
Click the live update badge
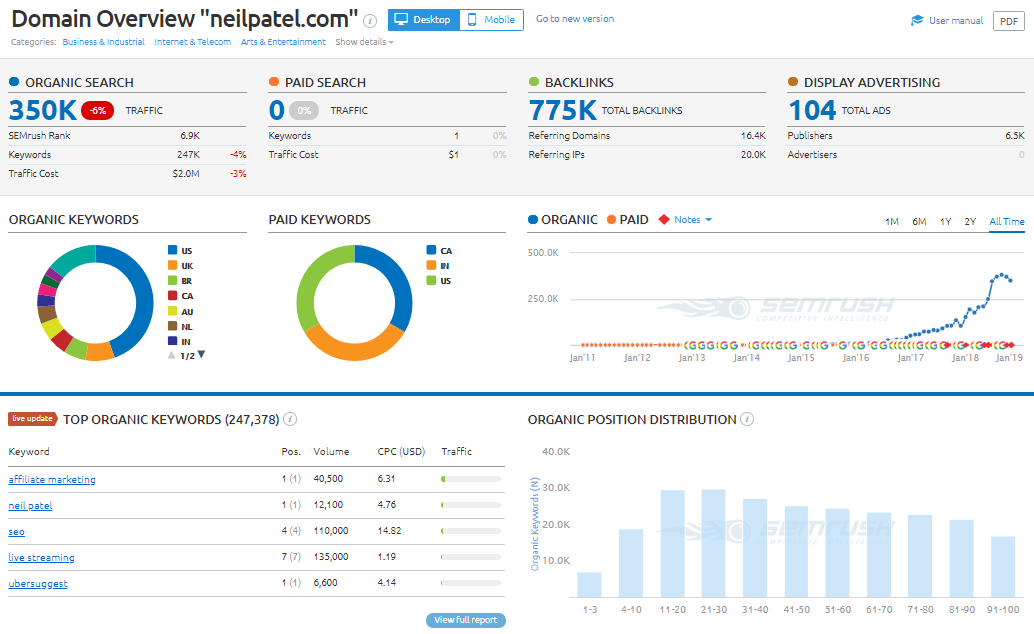[32, 419]
